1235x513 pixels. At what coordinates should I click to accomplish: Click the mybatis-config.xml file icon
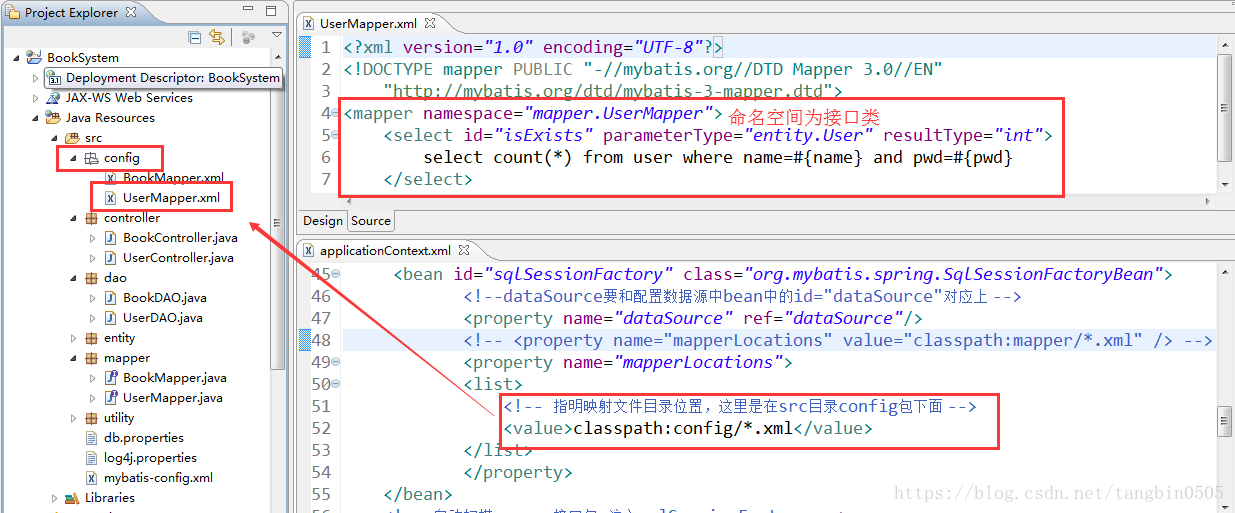coord(92,478)
